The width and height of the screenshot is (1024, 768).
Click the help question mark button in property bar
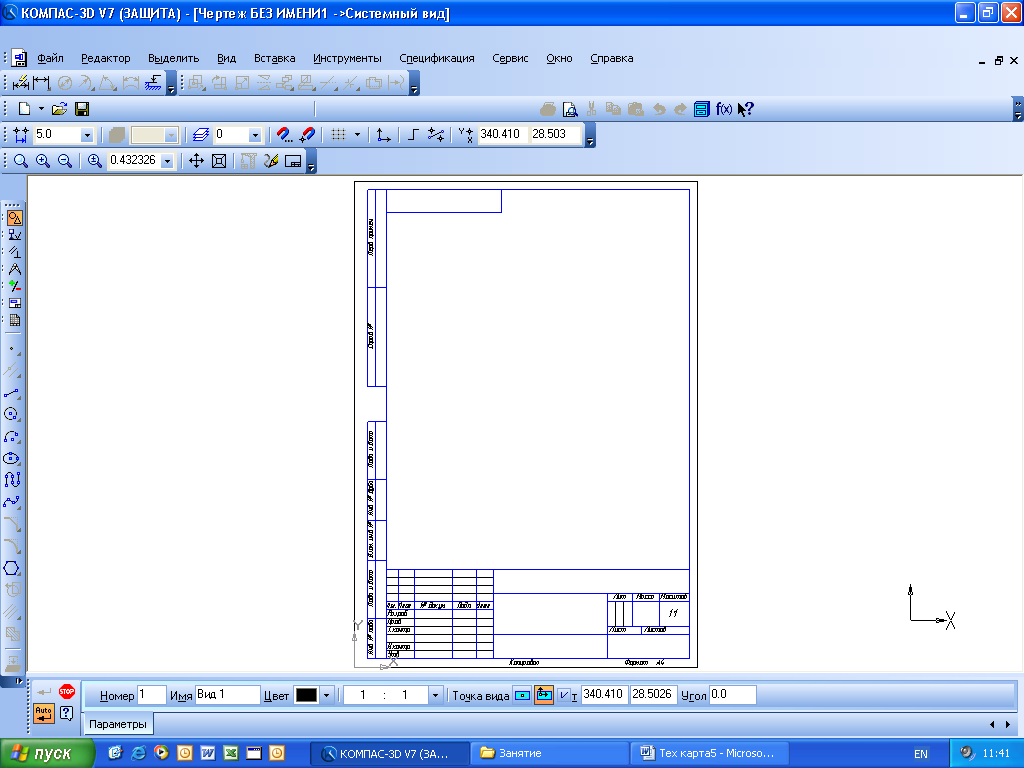67,713
